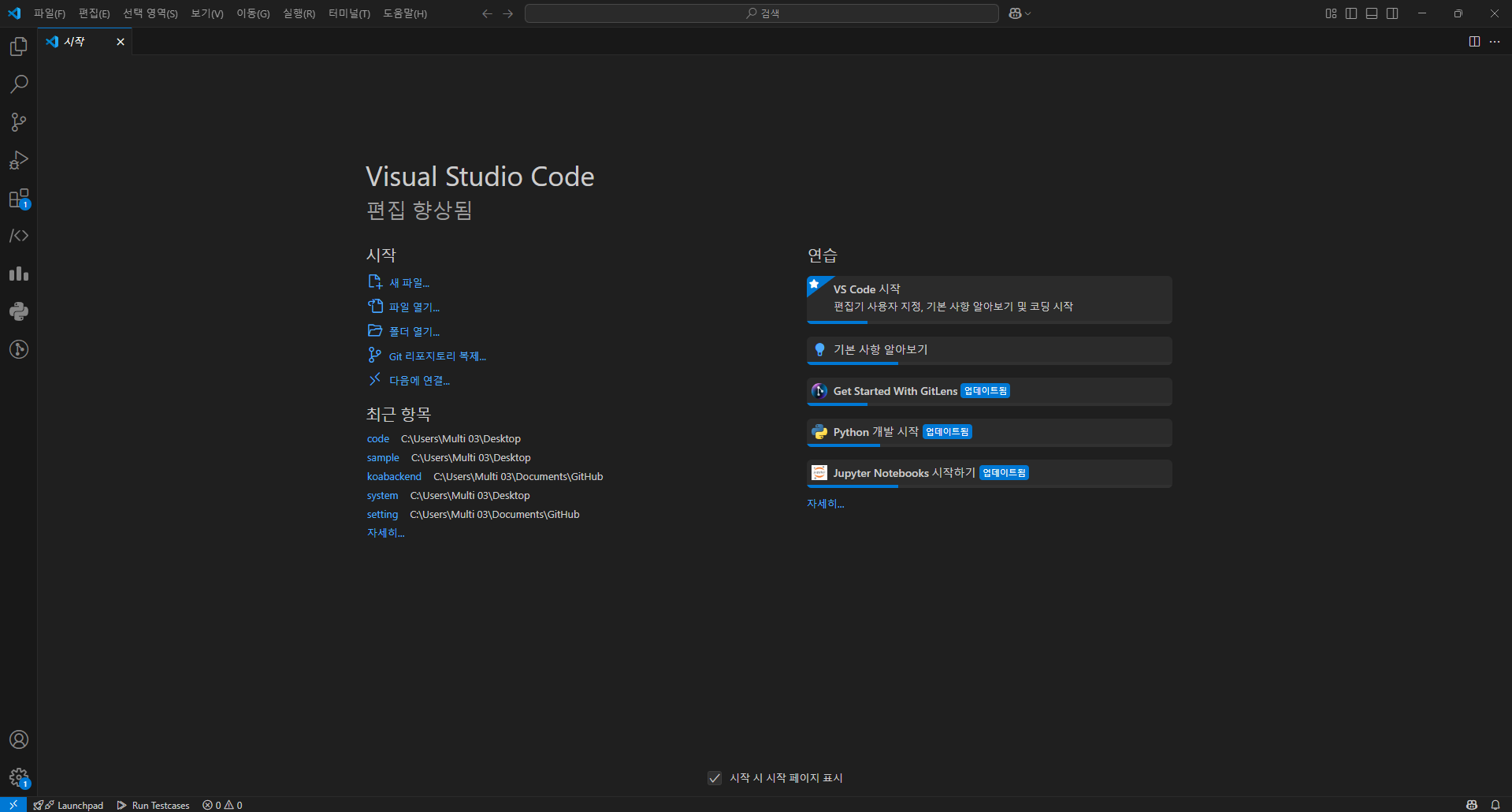Open the 실행(R) menu
Image resolution: width=1512 pixels, height=812 pixels.
[299, 13]
